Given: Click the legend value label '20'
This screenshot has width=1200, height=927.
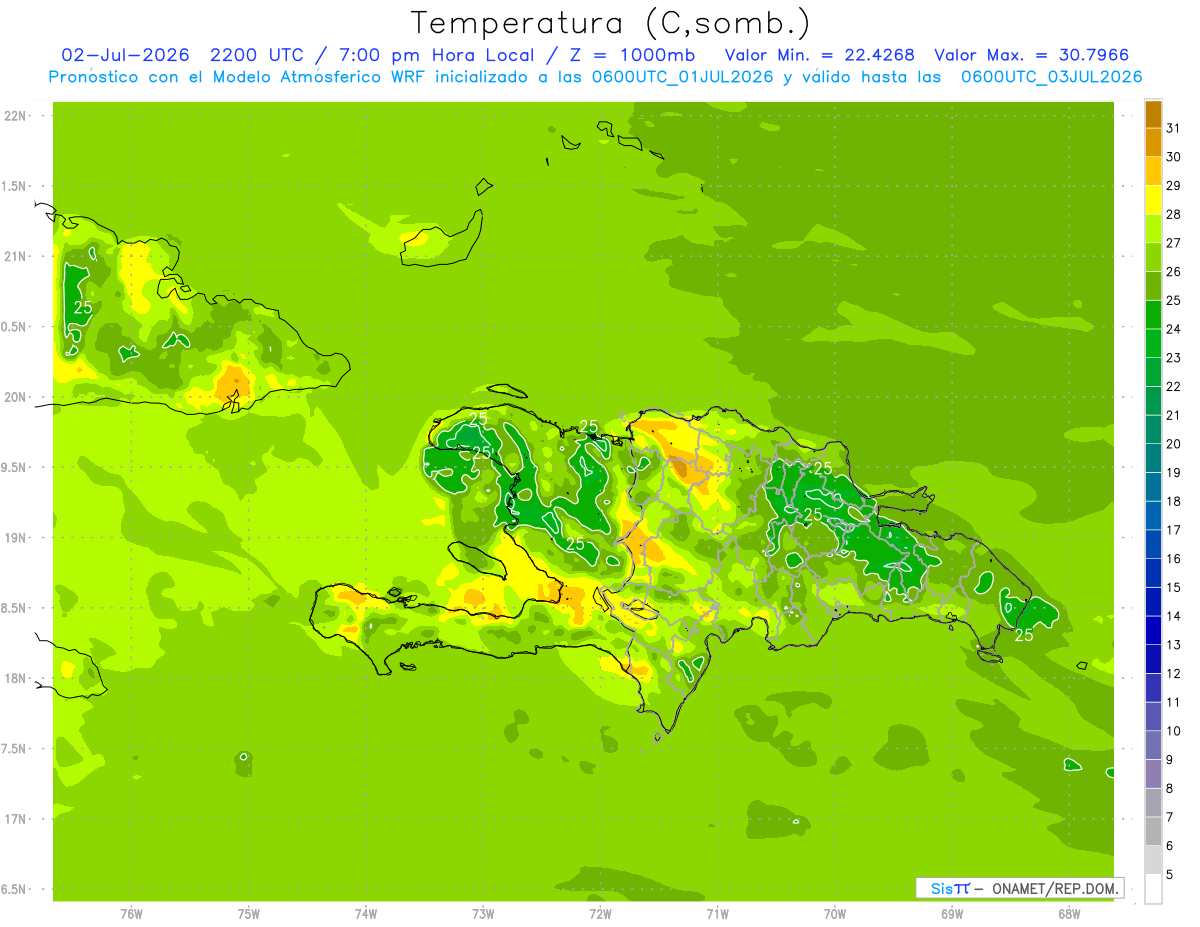Looking at the screenshot, I should click(1174, 444).
